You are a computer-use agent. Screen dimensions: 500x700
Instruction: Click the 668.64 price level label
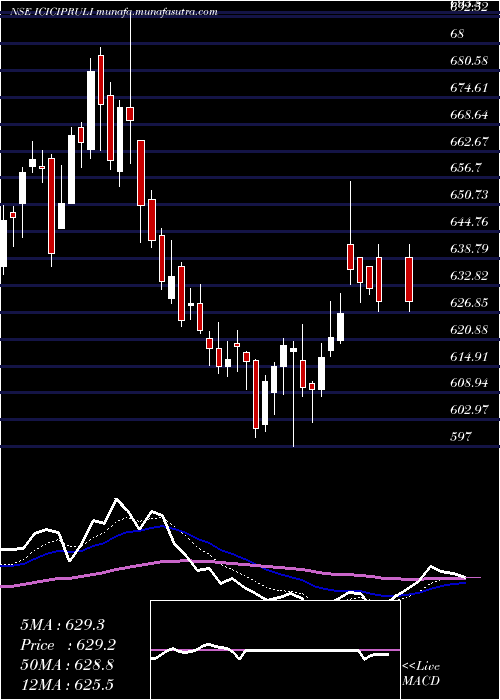coord(469,115)
